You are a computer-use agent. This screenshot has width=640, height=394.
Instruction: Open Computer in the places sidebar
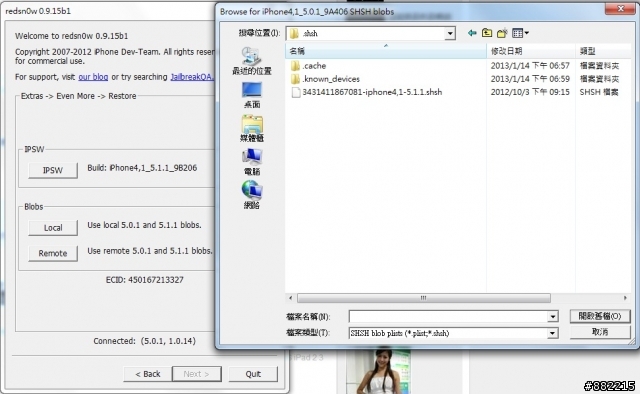(x=252, y=162)
